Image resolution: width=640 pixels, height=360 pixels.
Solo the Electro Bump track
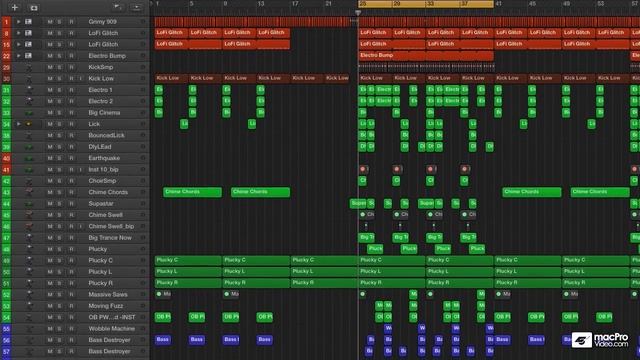pos(60,56)
